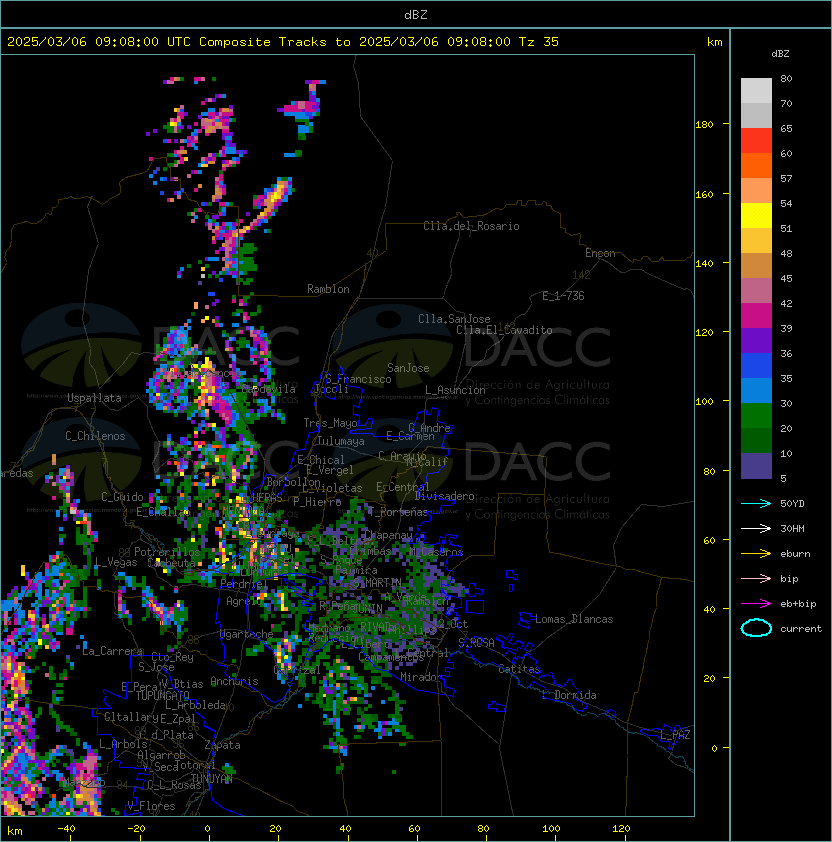This screenshot has height=842, width=832.
Task: Pick the bright yellow dBZ swatch between 54 and 51
Action: point(756,215)
